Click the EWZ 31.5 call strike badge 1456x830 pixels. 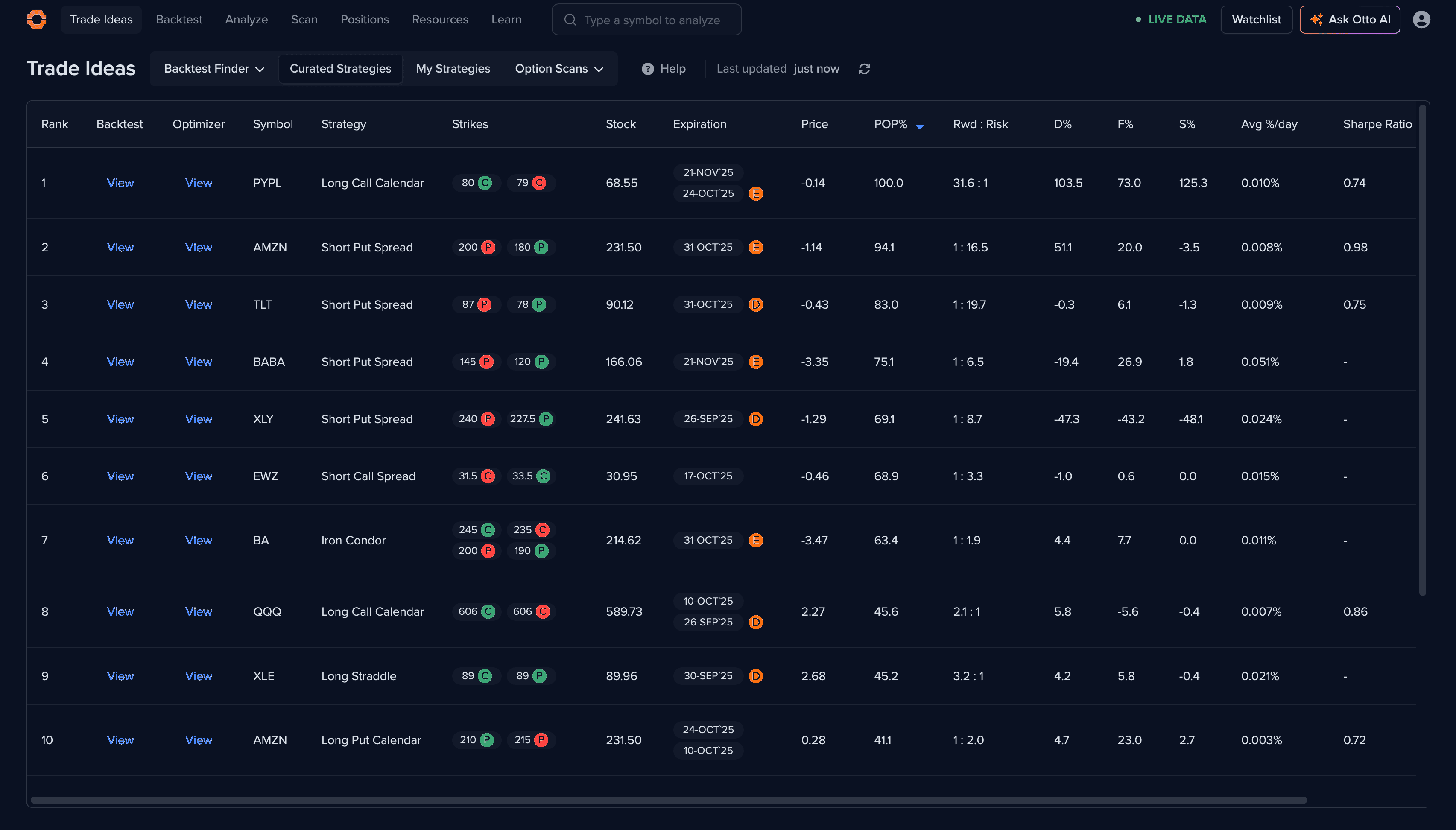477,476
